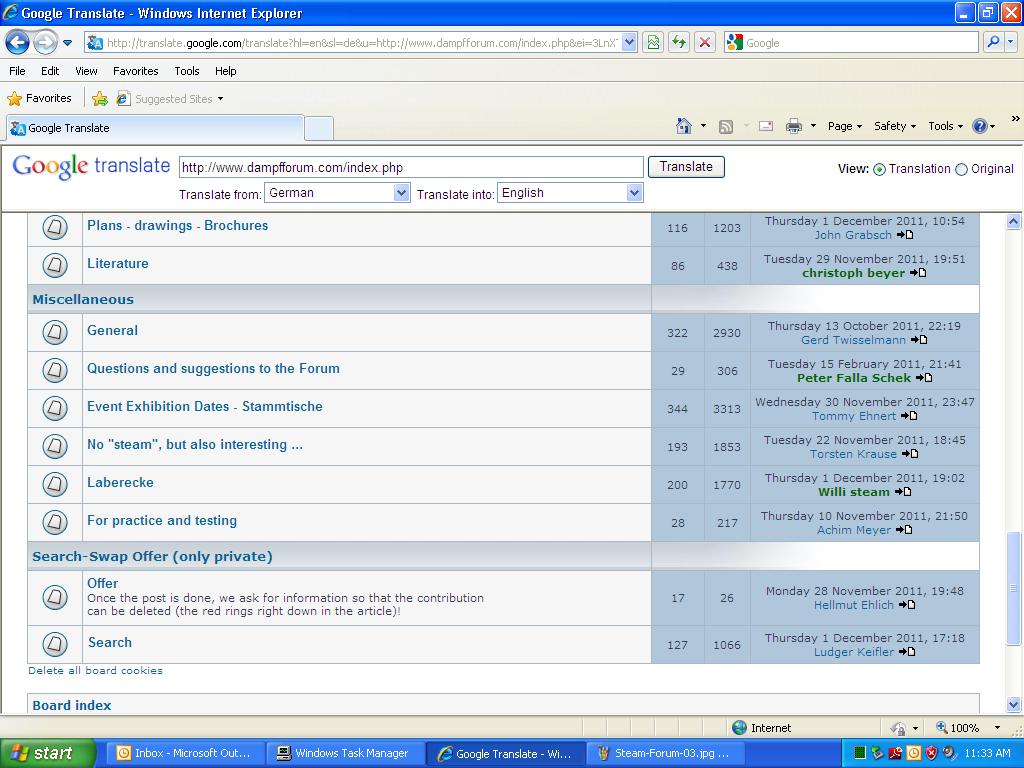This screenshot has width=1024, height=768.
Task: Open the Literature forum link
Action: tap(118, 263)
